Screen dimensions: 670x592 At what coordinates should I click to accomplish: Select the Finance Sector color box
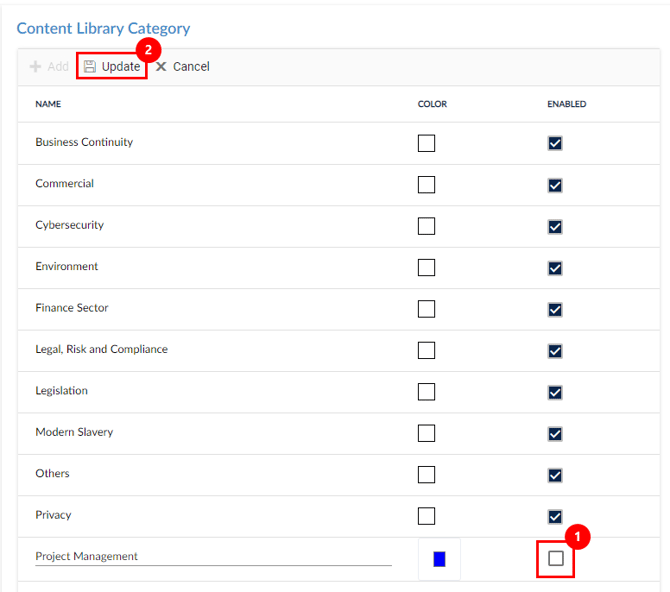click(x=426, y=309)
